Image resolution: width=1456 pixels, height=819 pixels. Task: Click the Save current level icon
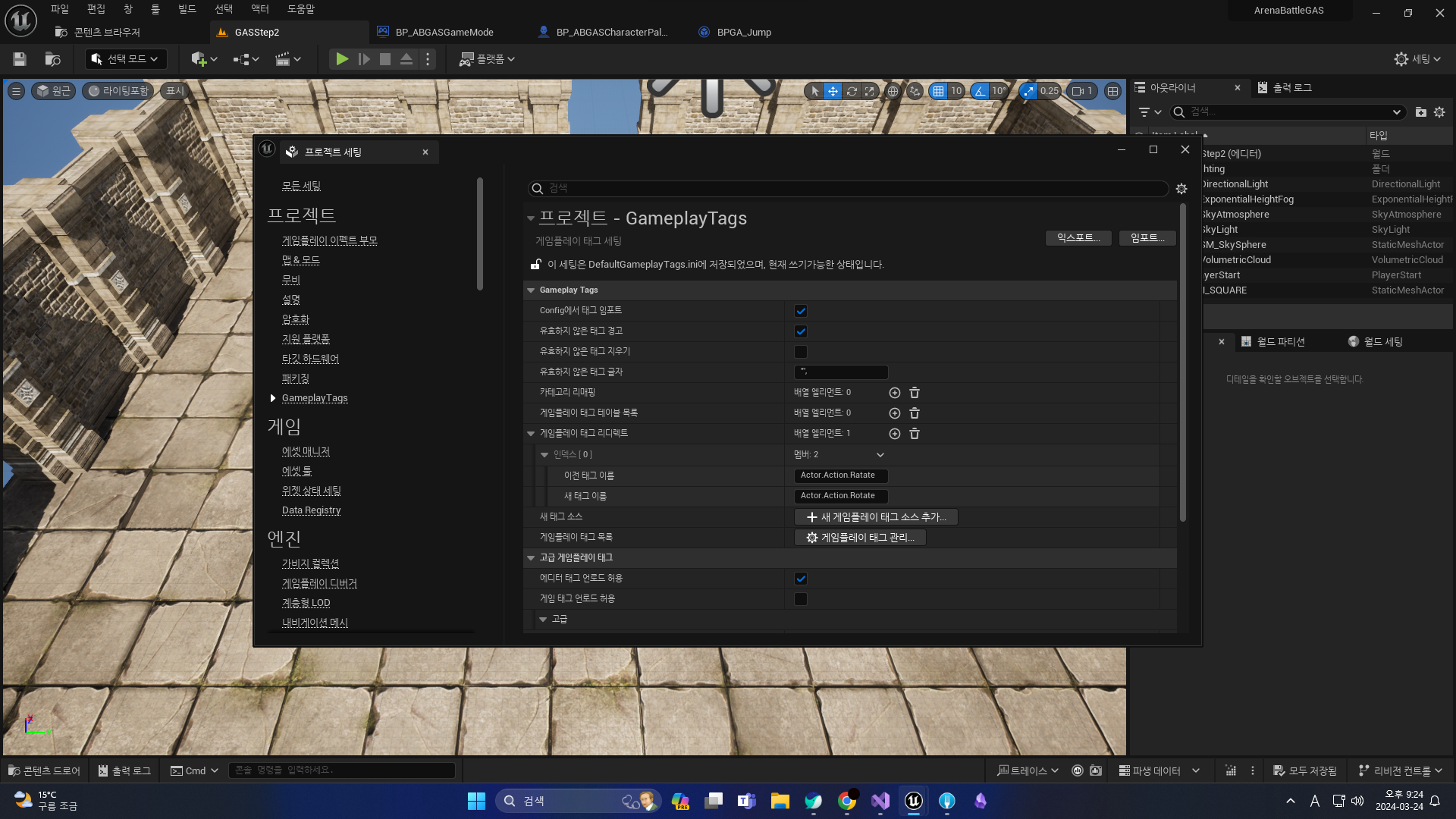(20, 59)
